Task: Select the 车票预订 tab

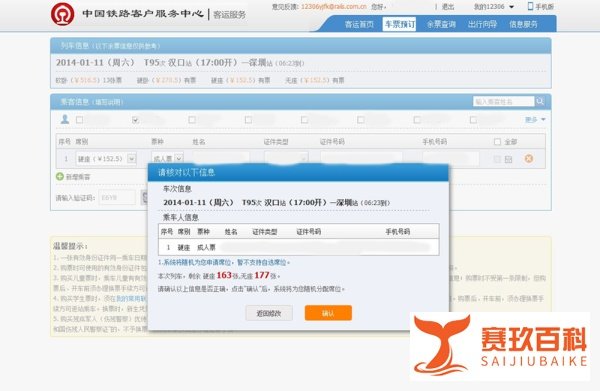Action: pyautogui.click(x=399, y=24)
